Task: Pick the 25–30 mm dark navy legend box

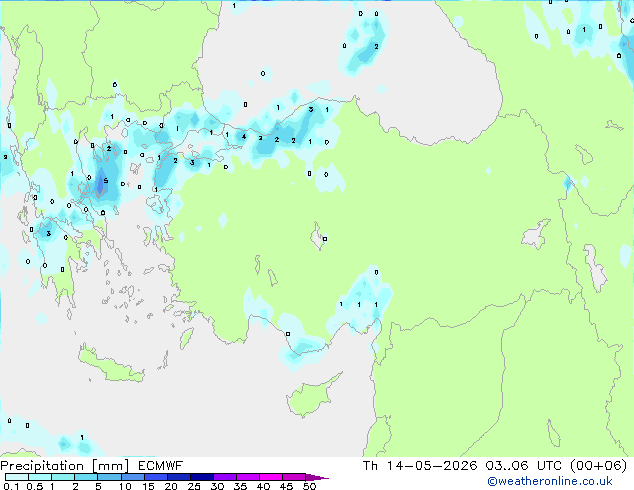Action: pos(201,477)
